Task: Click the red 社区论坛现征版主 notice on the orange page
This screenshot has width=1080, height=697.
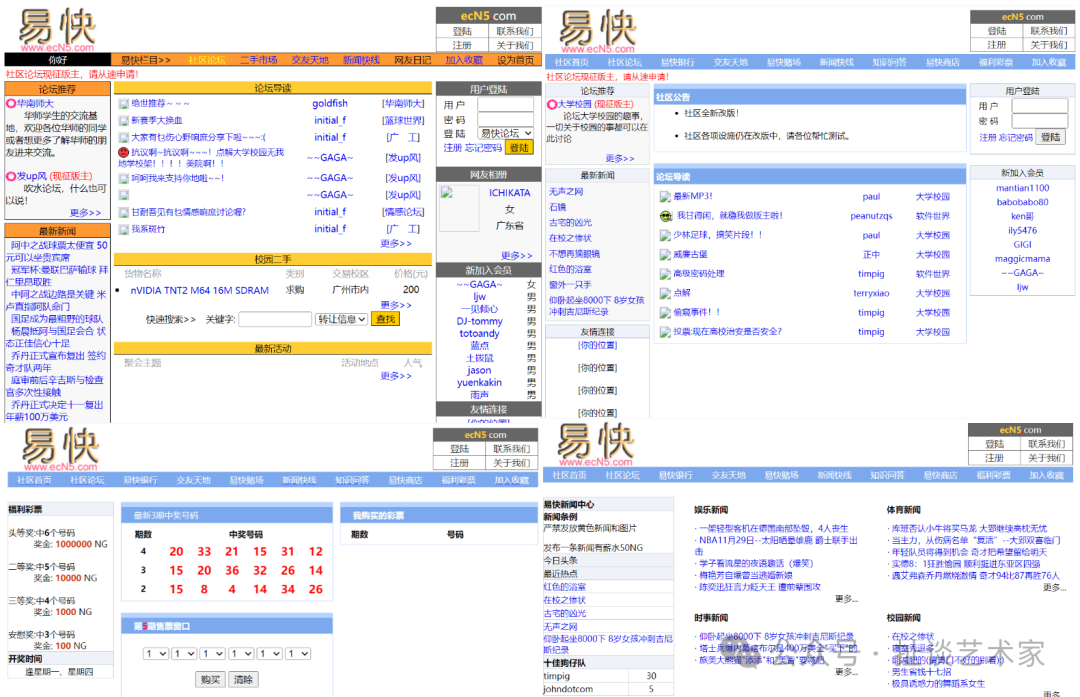Action: 72,74
